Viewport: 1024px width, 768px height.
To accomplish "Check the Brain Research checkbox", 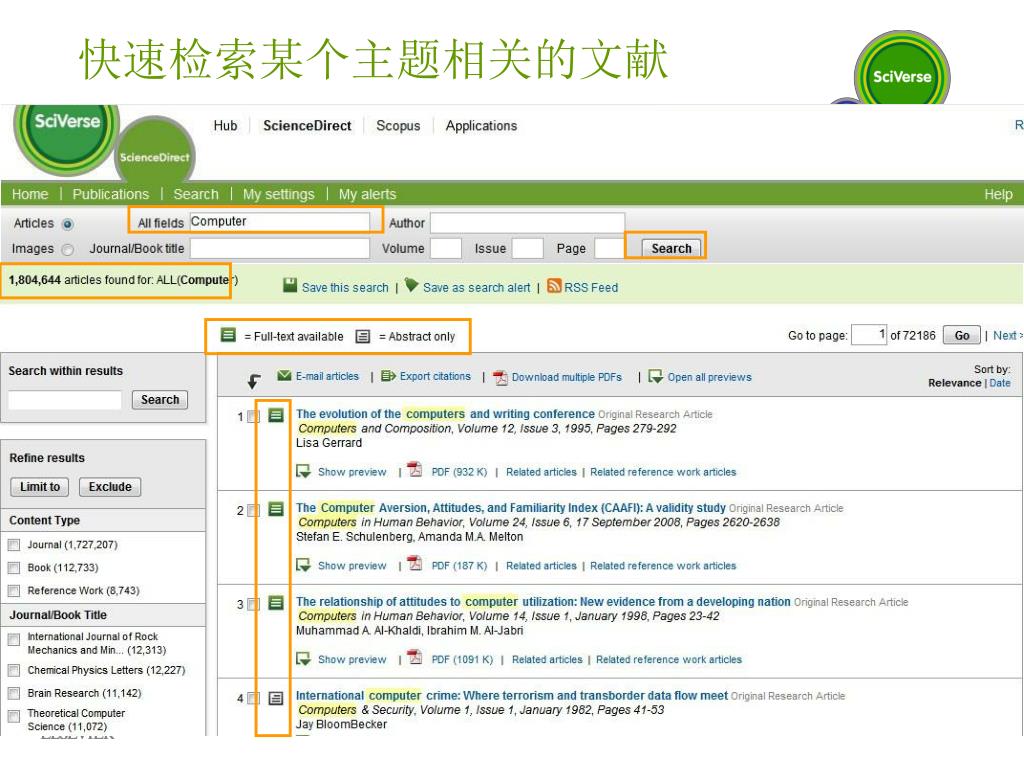I will tap(14, 693).
